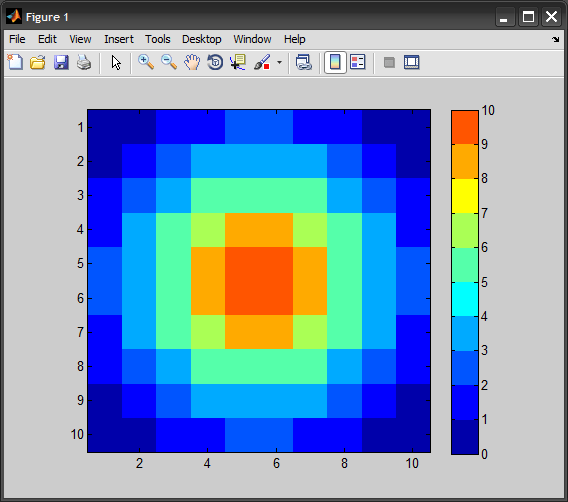568x502 pixels.
Task: Print the figure using the printer icon
Action: coord(84,62)
